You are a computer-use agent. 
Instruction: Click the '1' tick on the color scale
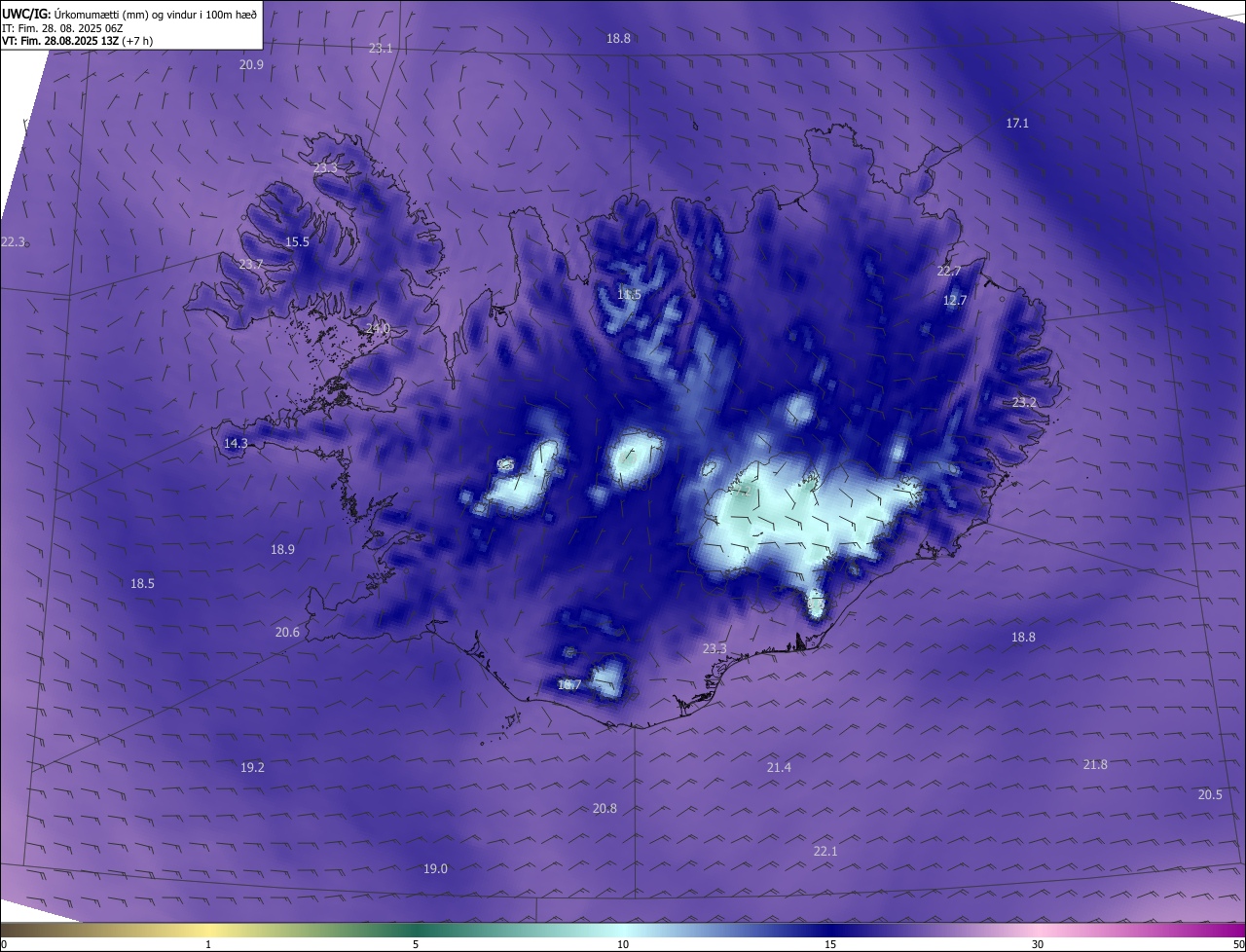pos(208,944)
